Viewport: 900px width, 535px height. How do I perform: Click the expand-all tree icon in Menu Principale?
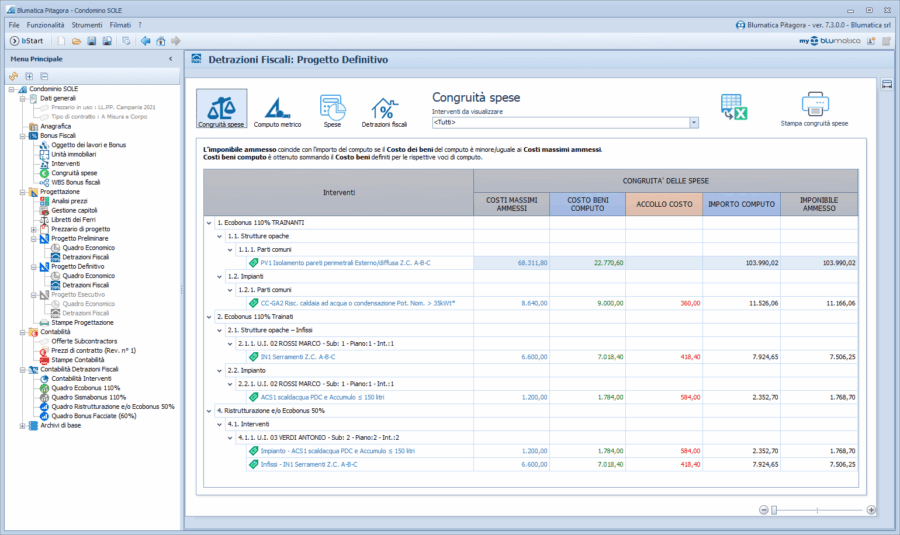29,76
